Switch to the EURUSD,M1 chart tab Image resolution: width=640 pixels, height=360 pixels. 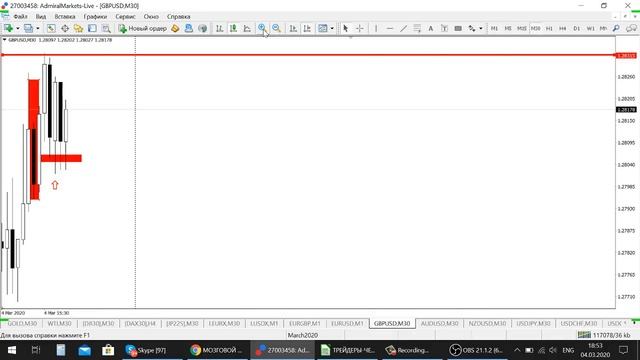click(x=347, y=323)
